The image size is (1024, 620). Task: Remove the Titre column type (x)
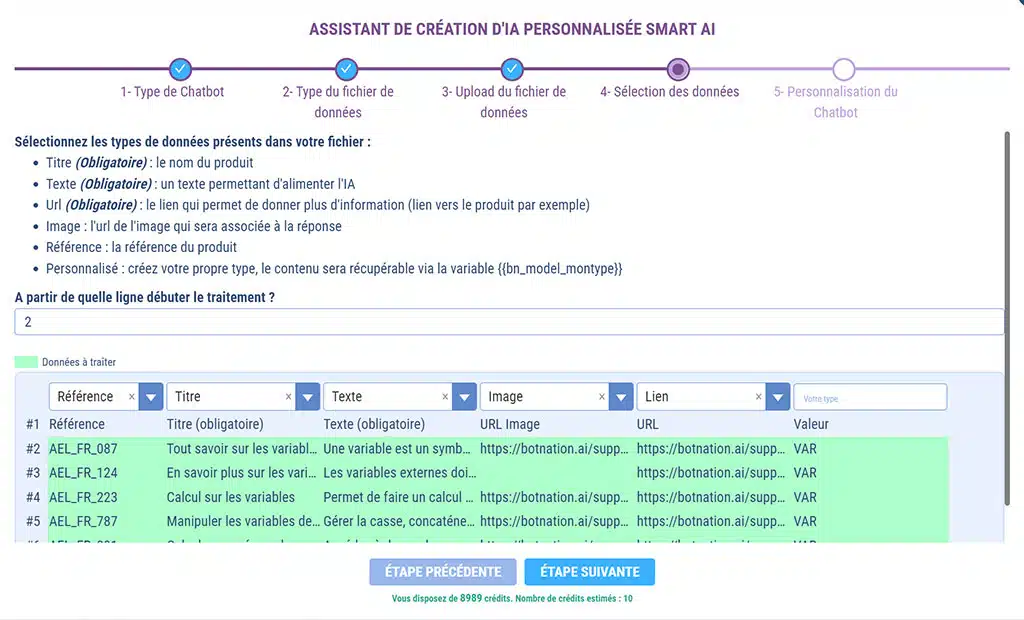pos(288,397)
